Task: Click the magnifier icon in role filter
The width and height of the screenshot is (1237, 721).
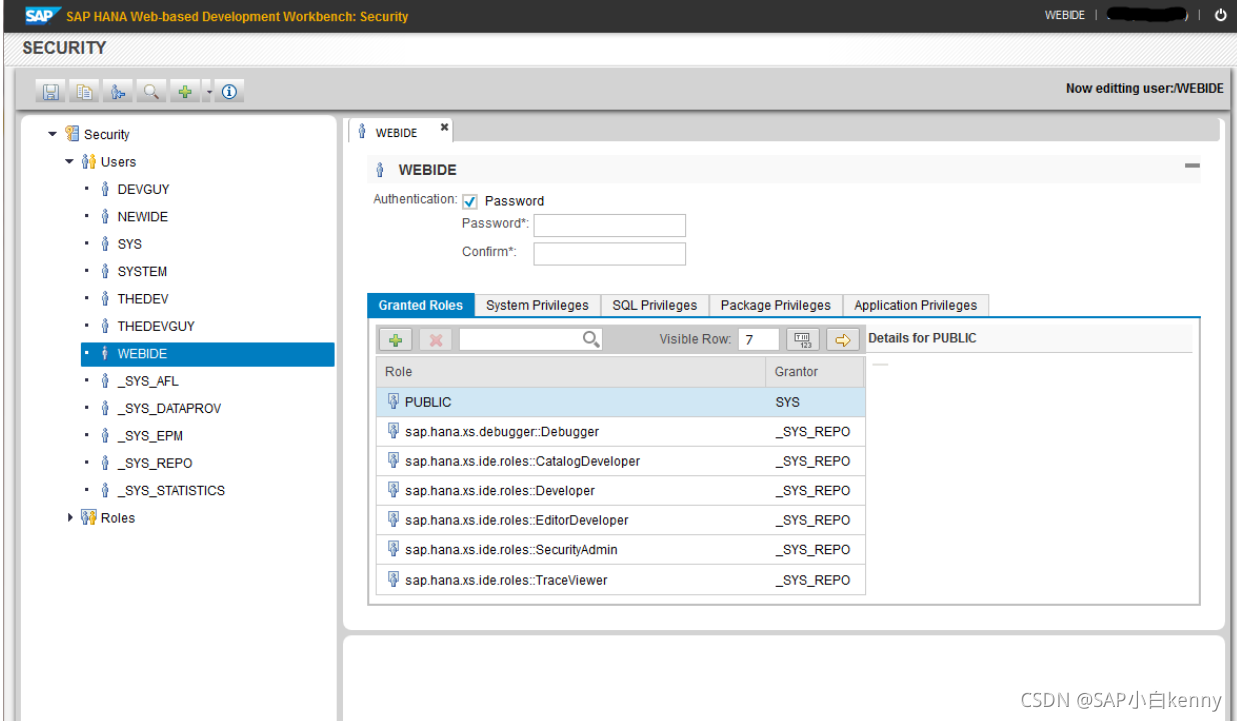Action: pyautogui.click(x=591, y=340)
